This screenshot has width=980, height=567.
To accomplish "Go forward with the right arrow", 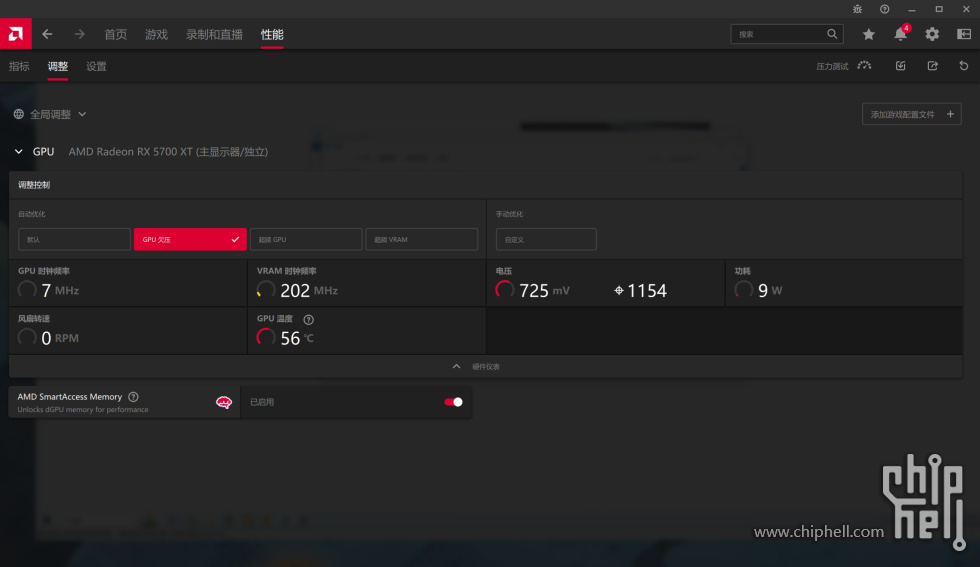I will (x=79, y=34).
